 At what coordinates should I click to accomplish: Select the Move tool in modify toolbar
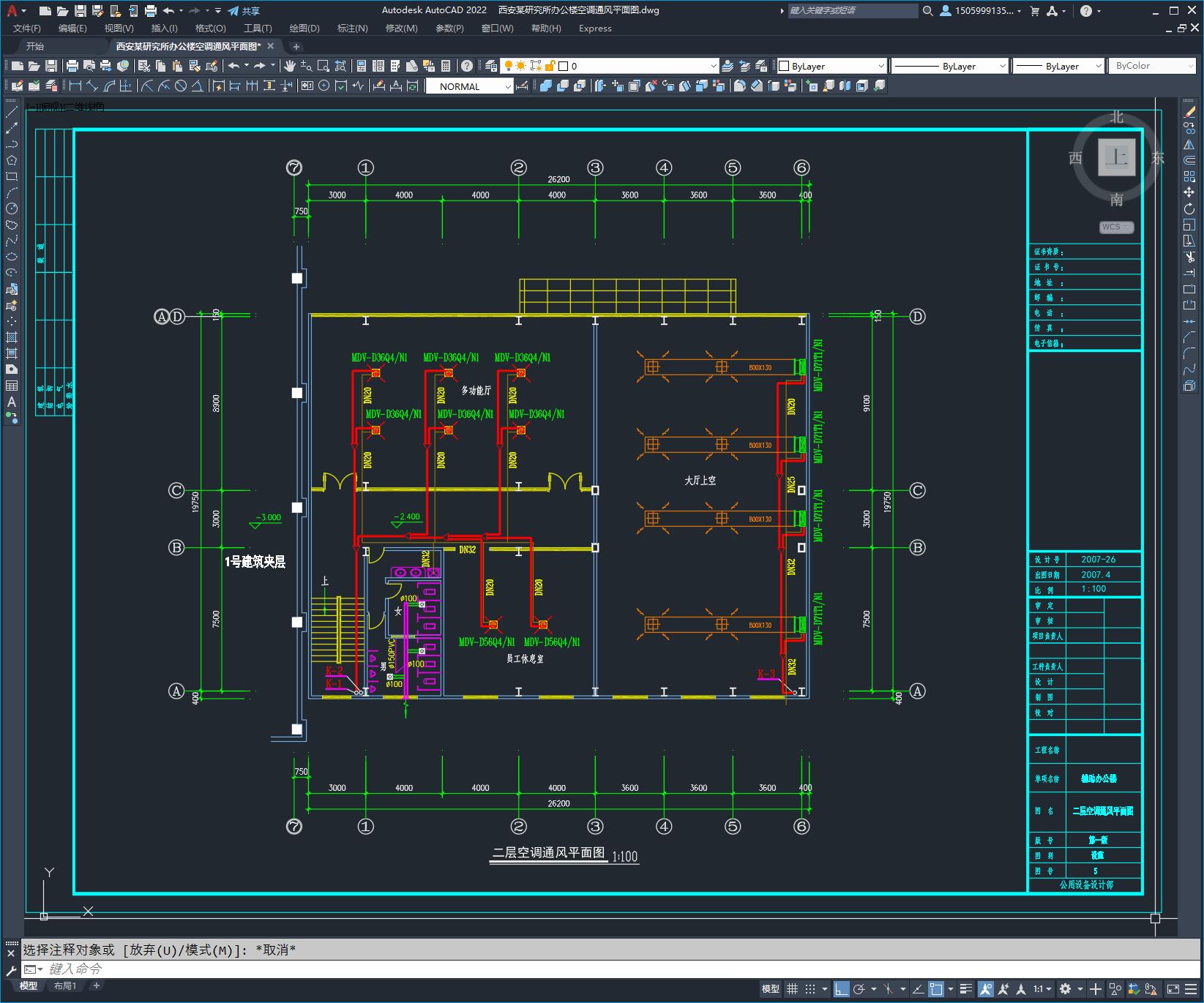(x=1189, y=192)
